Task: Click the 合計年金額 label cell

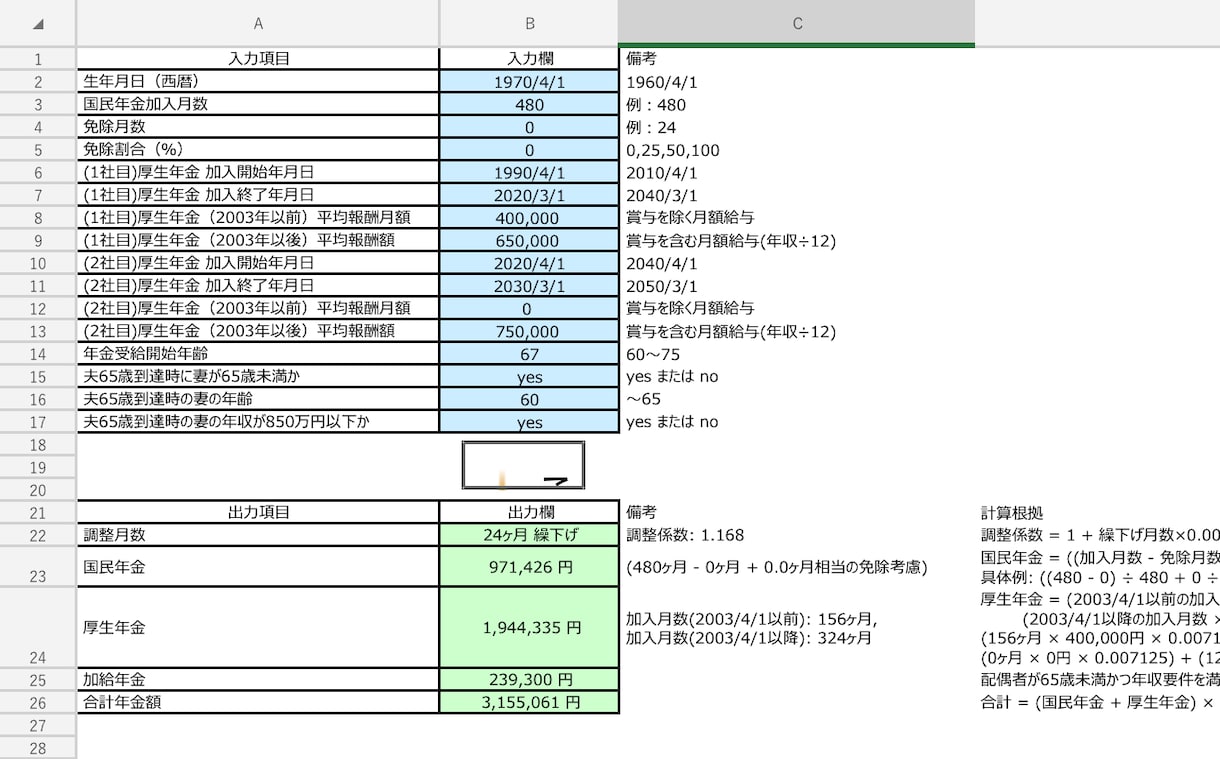Action: (x=258, y=702)
